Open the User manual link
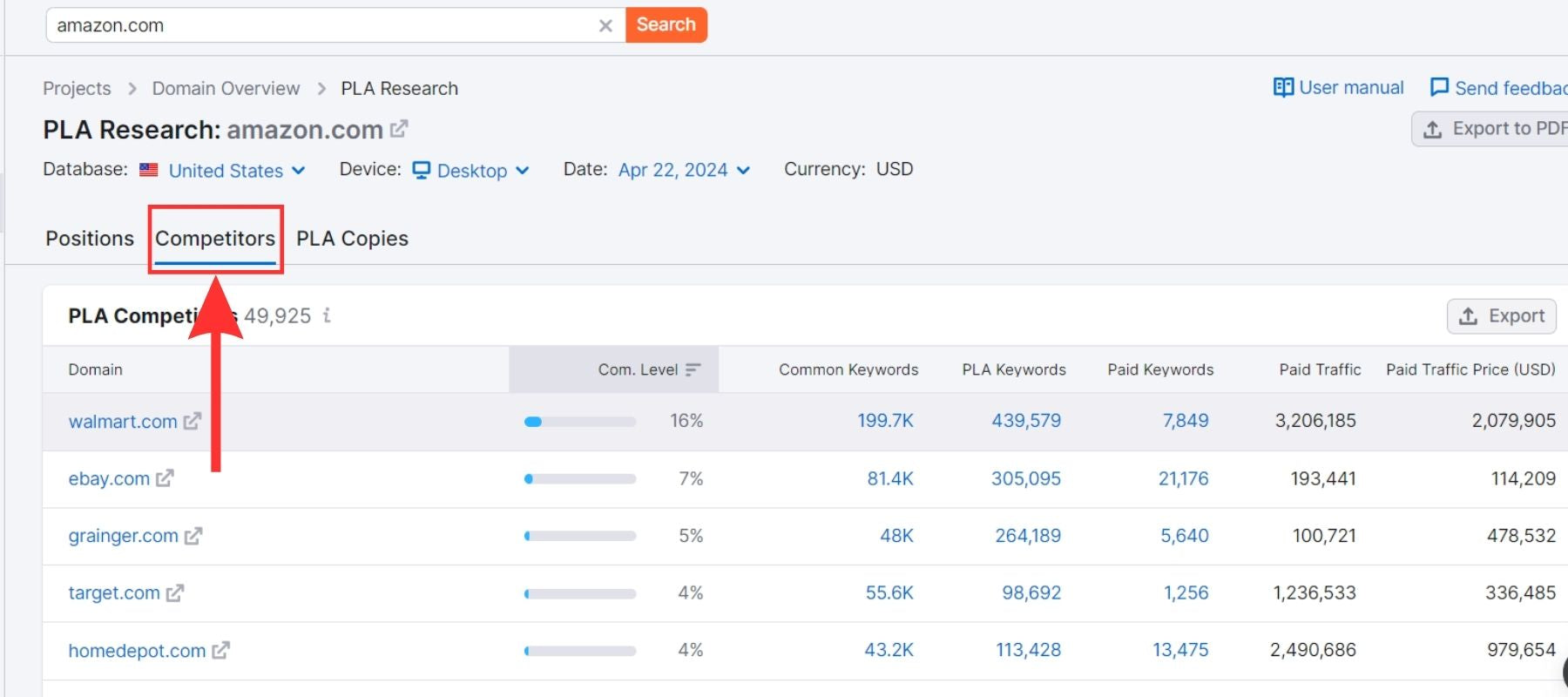Screen dimensions: 1568x697 click(x=1351, y=87)
